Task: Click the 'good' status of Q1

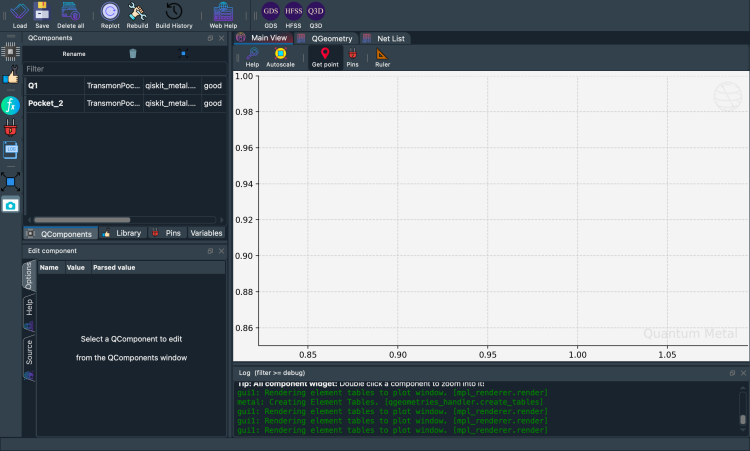Action: (213, 86)
